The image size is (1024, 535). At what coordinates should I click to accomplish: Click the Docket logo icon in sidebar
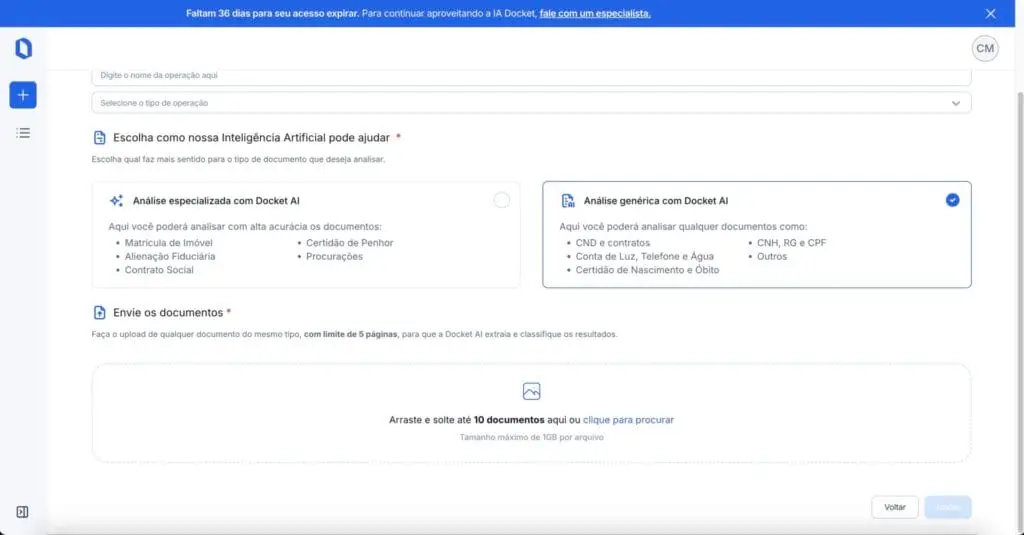click(24, 48)
